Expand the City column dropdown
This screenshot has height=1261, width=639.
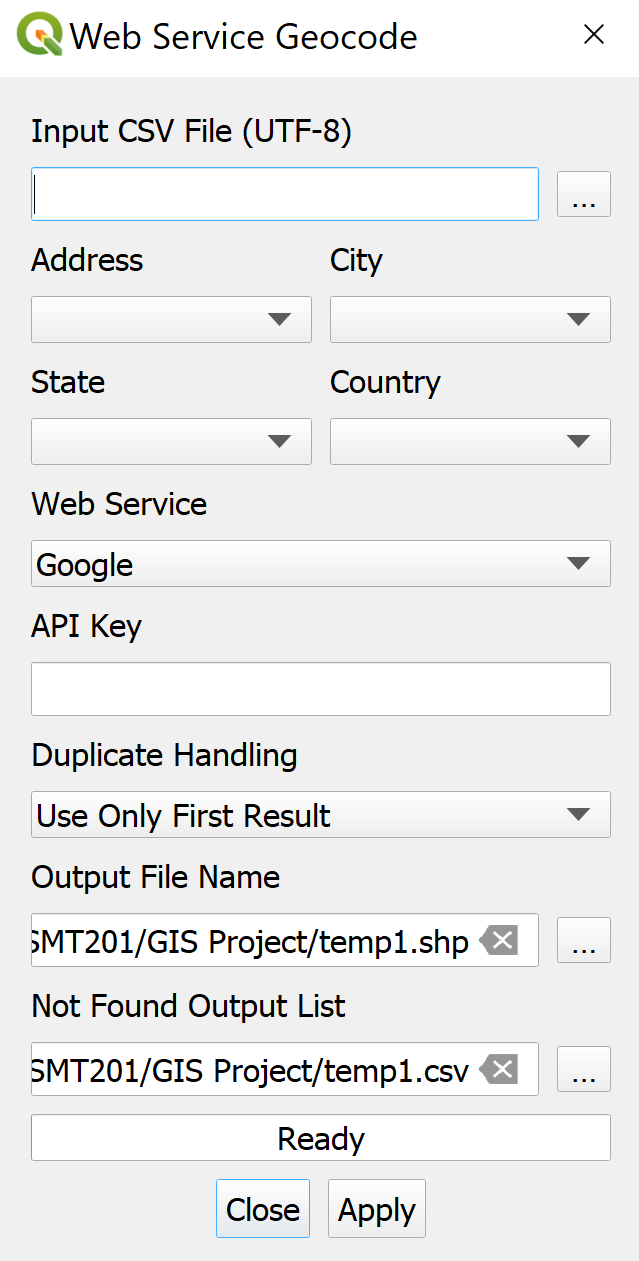[470, 320]
